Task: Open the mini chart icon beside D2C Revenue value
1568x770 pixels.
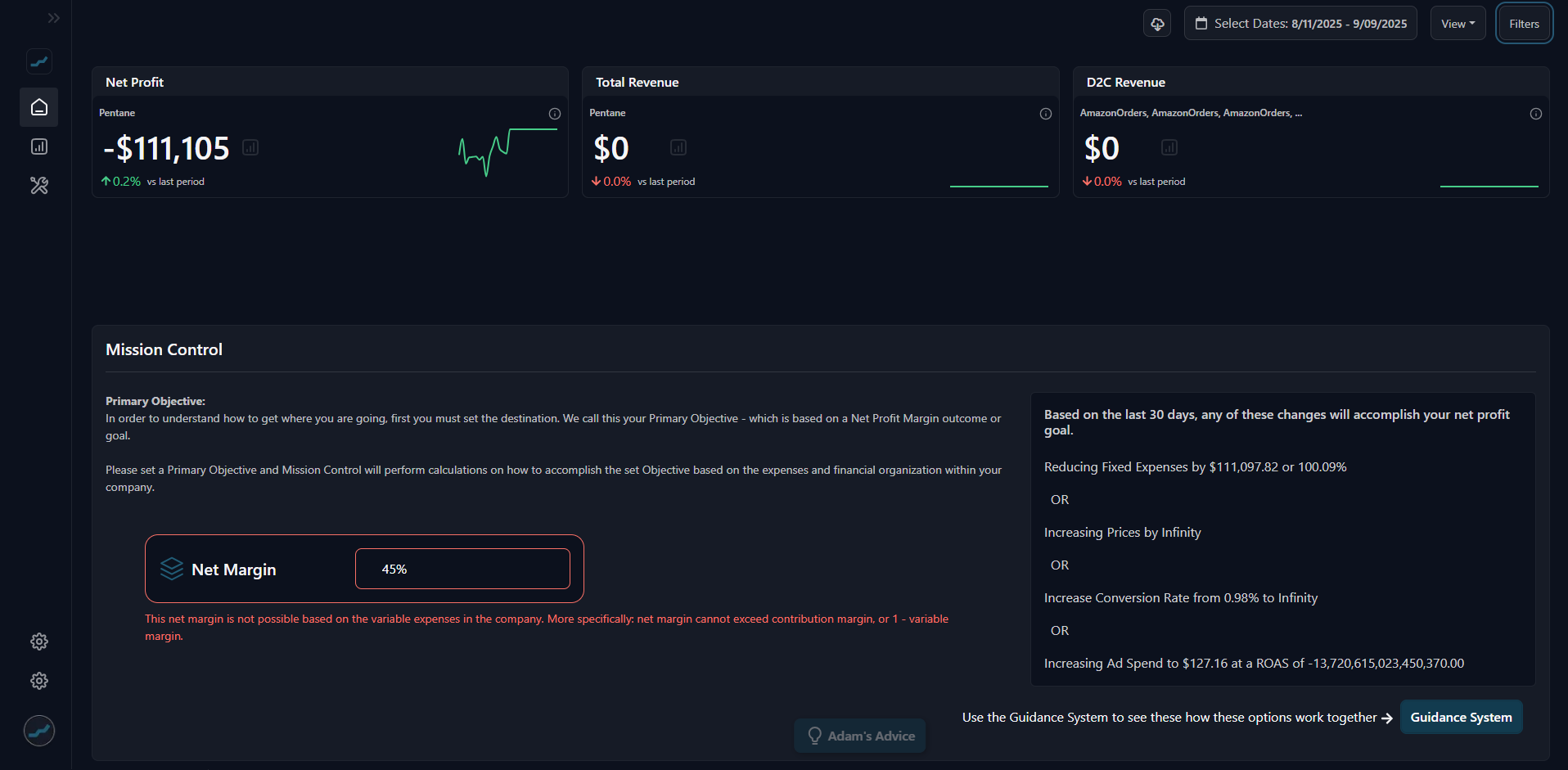Action: coord(1169,147)
